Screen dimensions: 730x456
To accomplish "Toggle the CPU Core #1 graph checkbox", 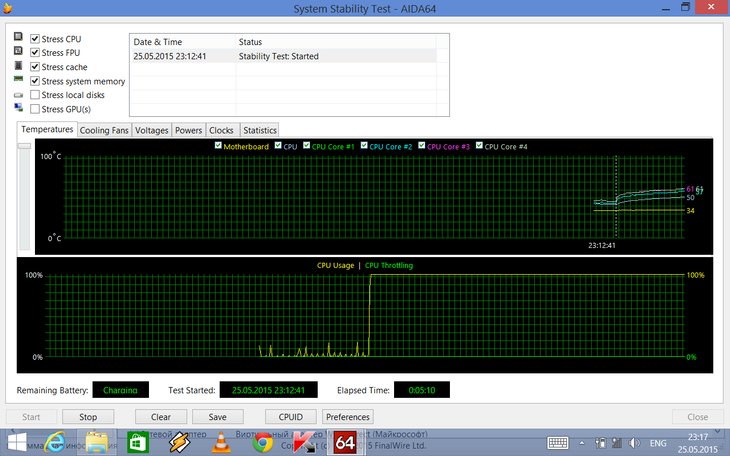I will (306, 146).
